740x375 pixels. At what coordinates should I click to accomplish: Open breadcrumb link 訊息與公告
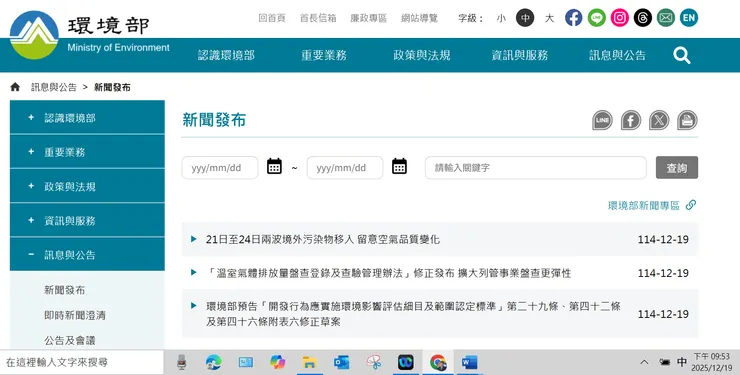pos(54,87)
